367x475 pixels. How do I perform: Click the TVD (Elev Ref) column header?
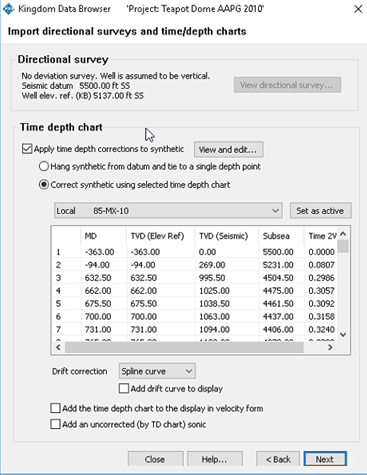pos(161,236)
